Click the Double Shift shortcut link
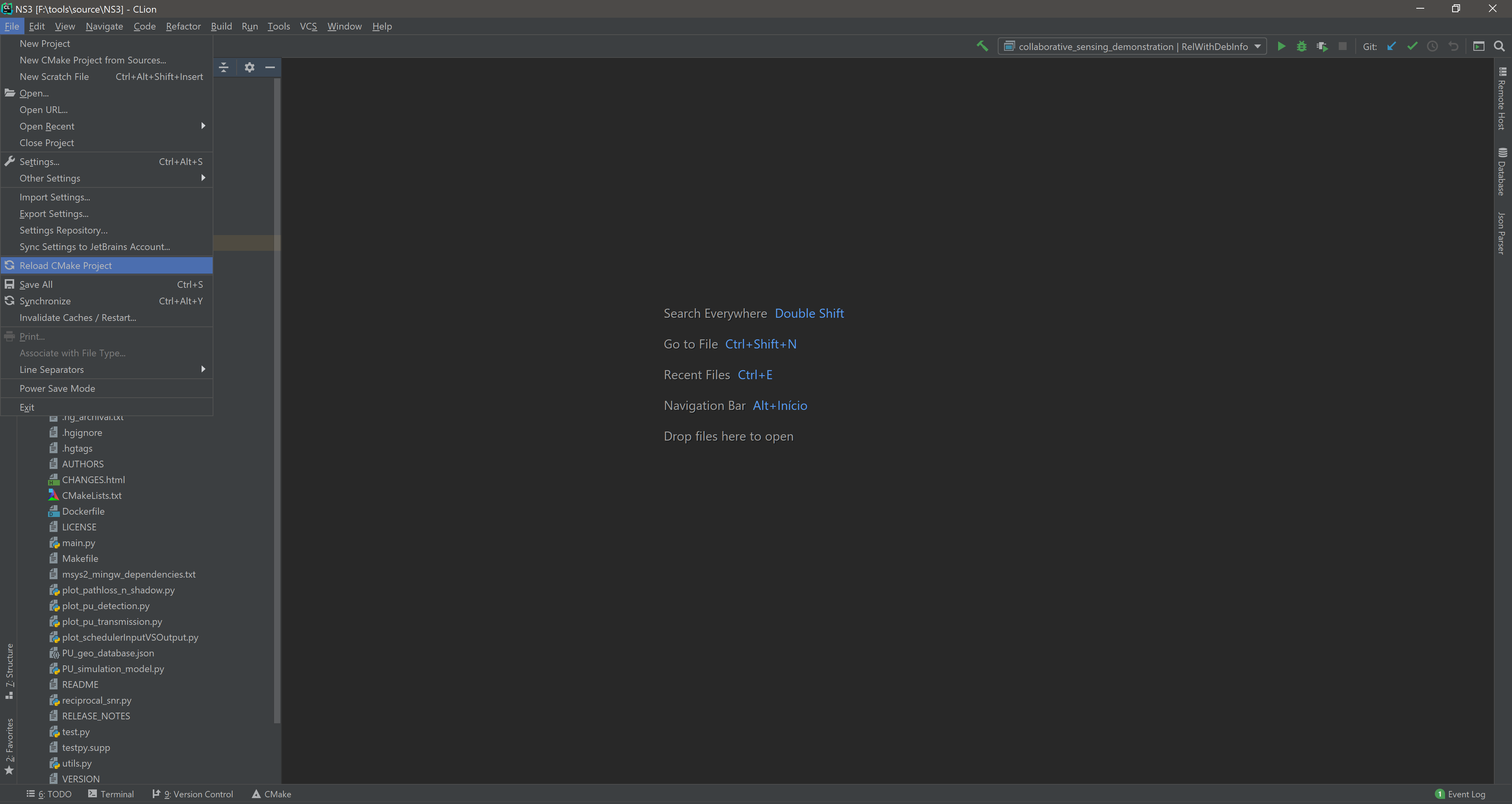The height and width of the screenshot is (804, 1512). 809,313
